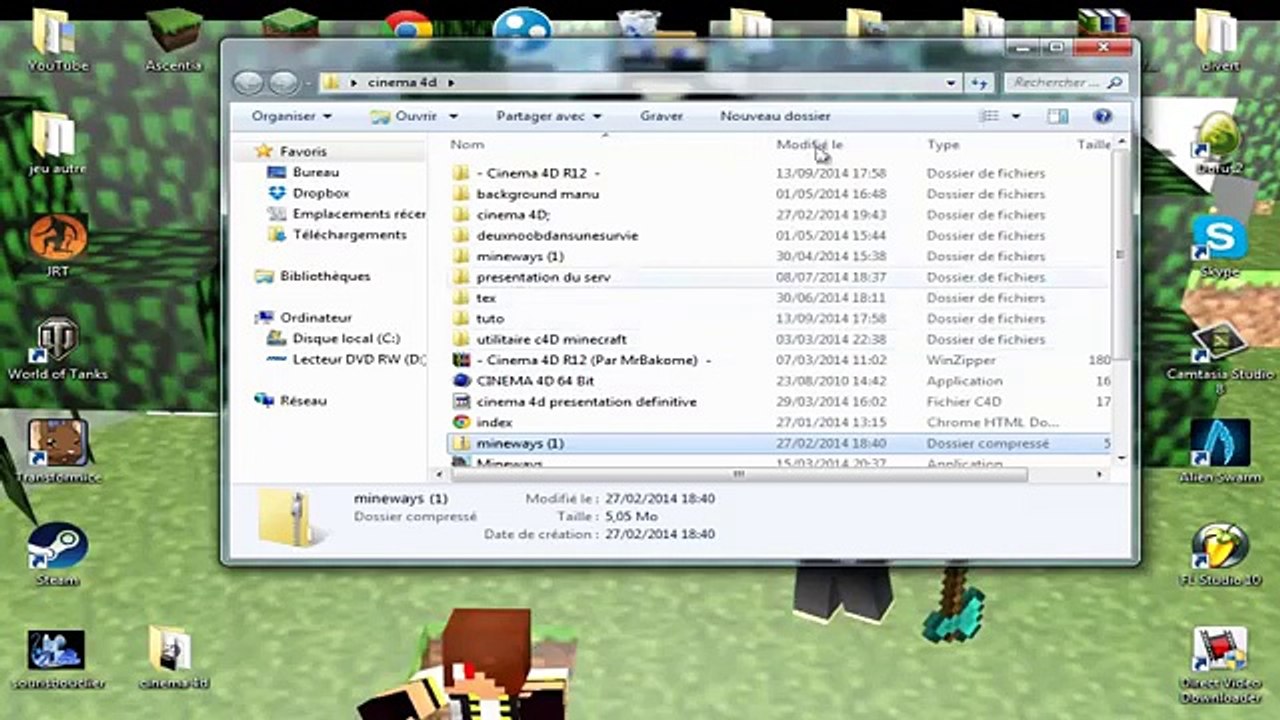Open the cinema 4d desktop folder
Screen dimensions: 1280x720
(x=174, y=659)
